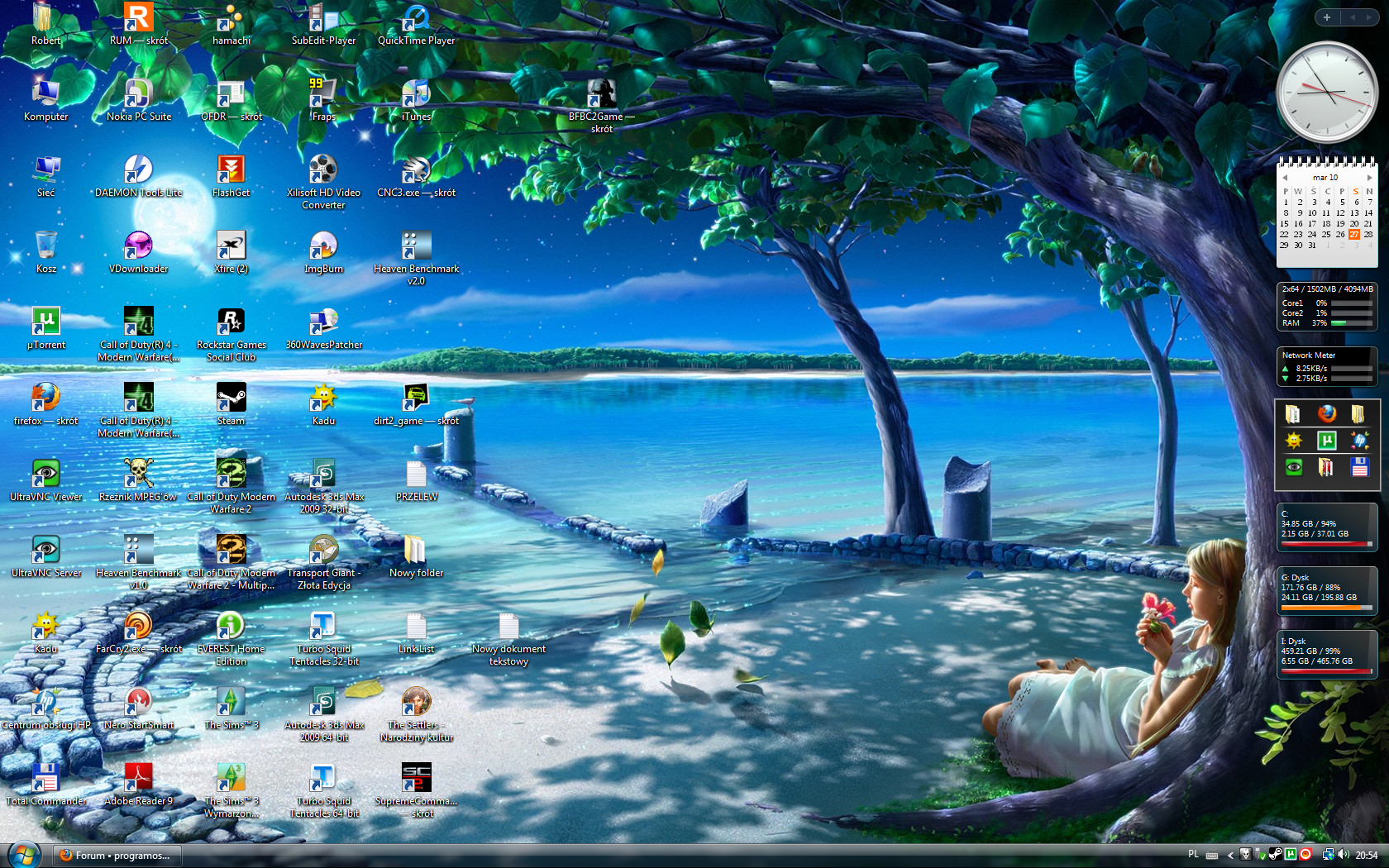Open Firefox from launcher gadget
The width and height of the screenshot is (1389, 868).
(x=1326, y=413)
